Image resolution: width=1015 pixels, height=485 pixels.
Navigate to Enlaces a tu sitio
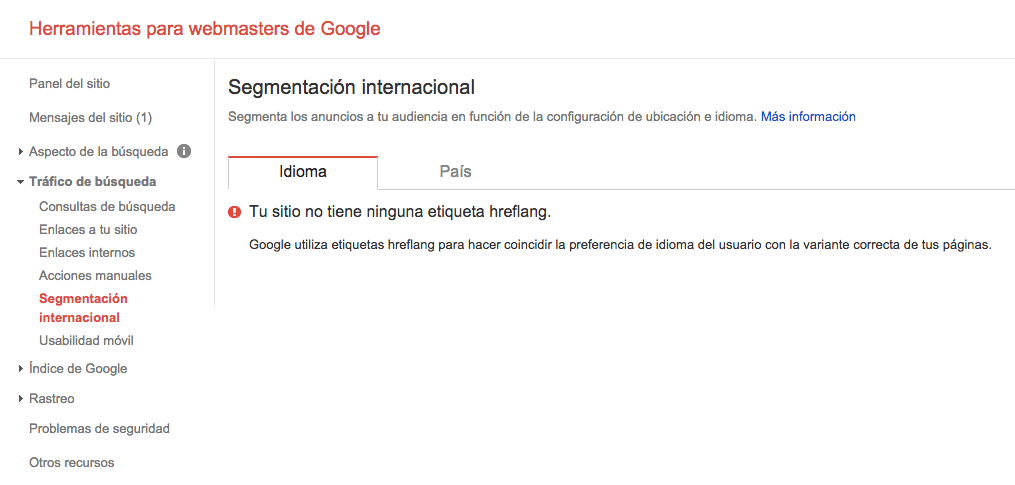tap(88, 230)
